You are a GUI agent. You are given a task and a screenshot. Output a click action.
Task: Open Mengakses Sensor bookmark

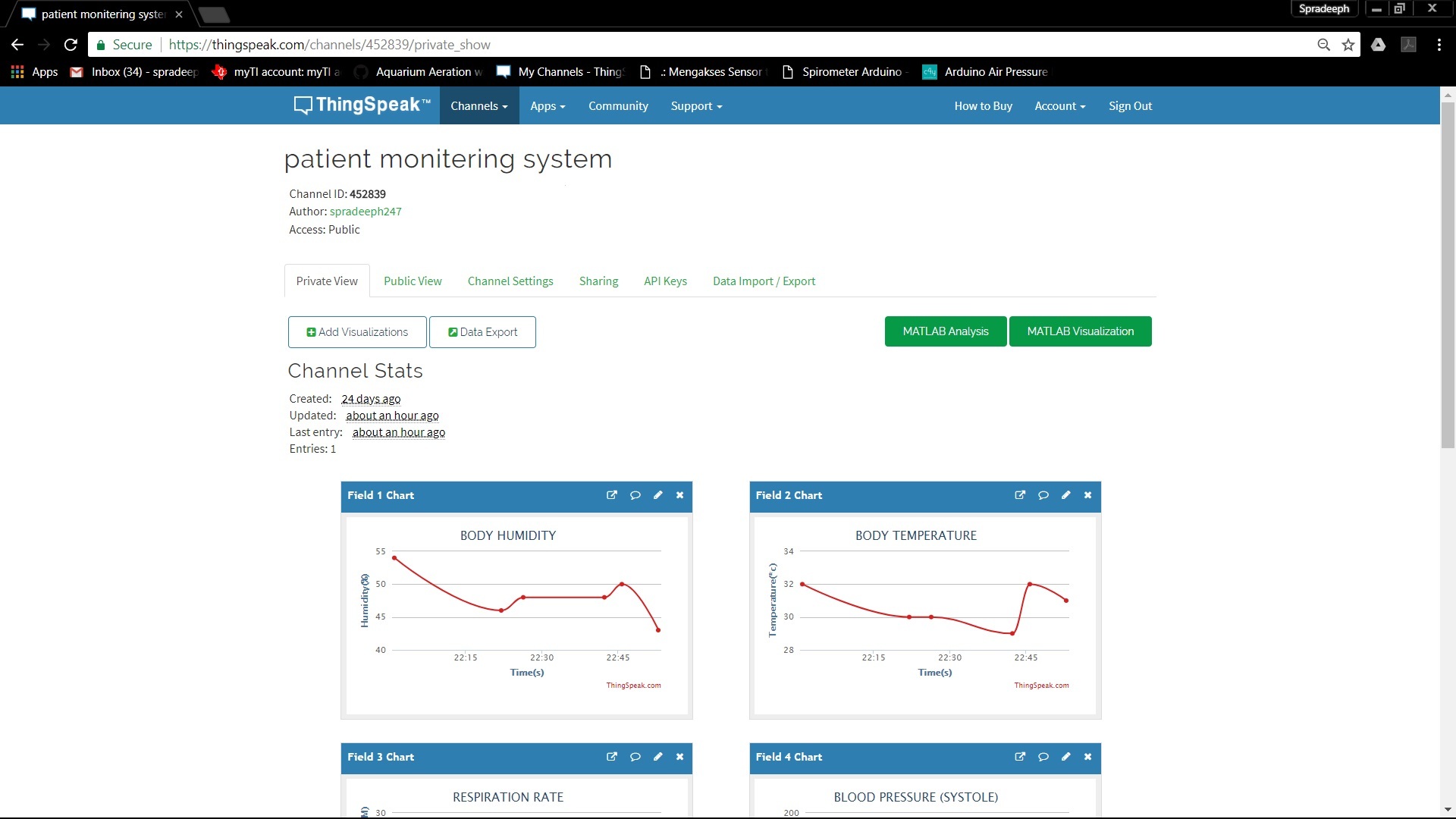coord(704,72)
